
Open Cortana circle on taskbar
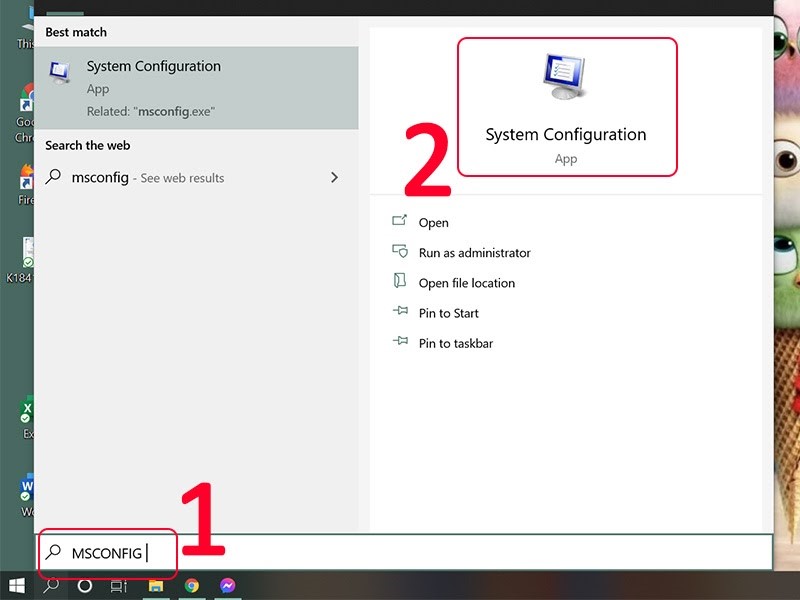[x=85, y=586]
